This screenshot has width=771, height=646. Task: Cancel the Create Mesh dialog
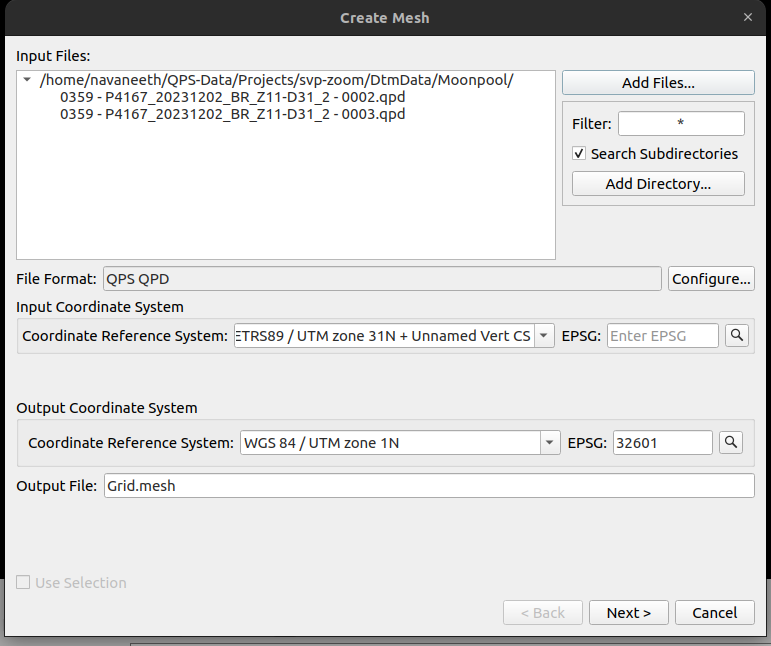click(x=714, y=613)
